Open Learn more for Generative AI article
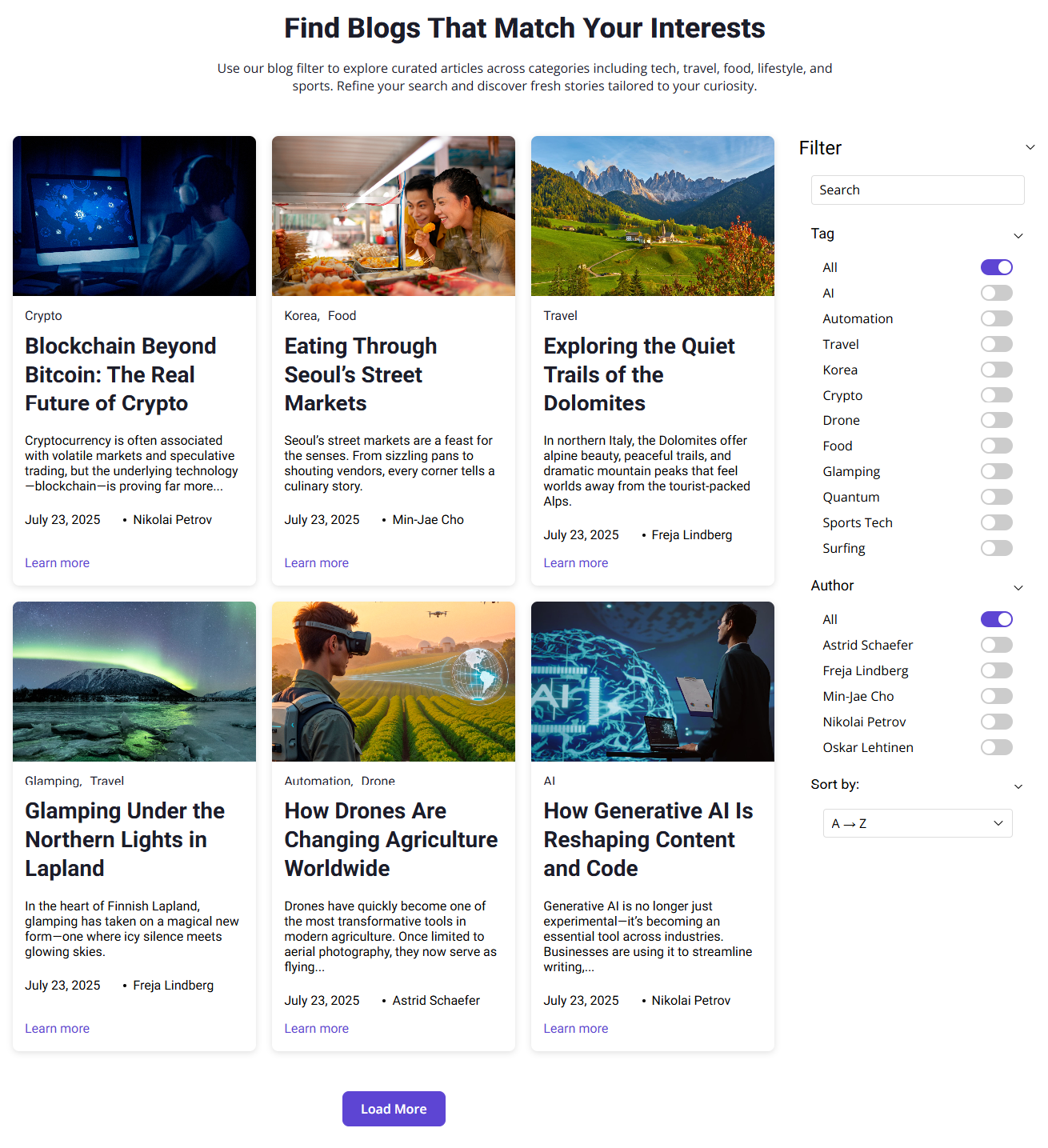Image resolution: width=1048 pixels, height=1148 pixels. click(575, 1029)
